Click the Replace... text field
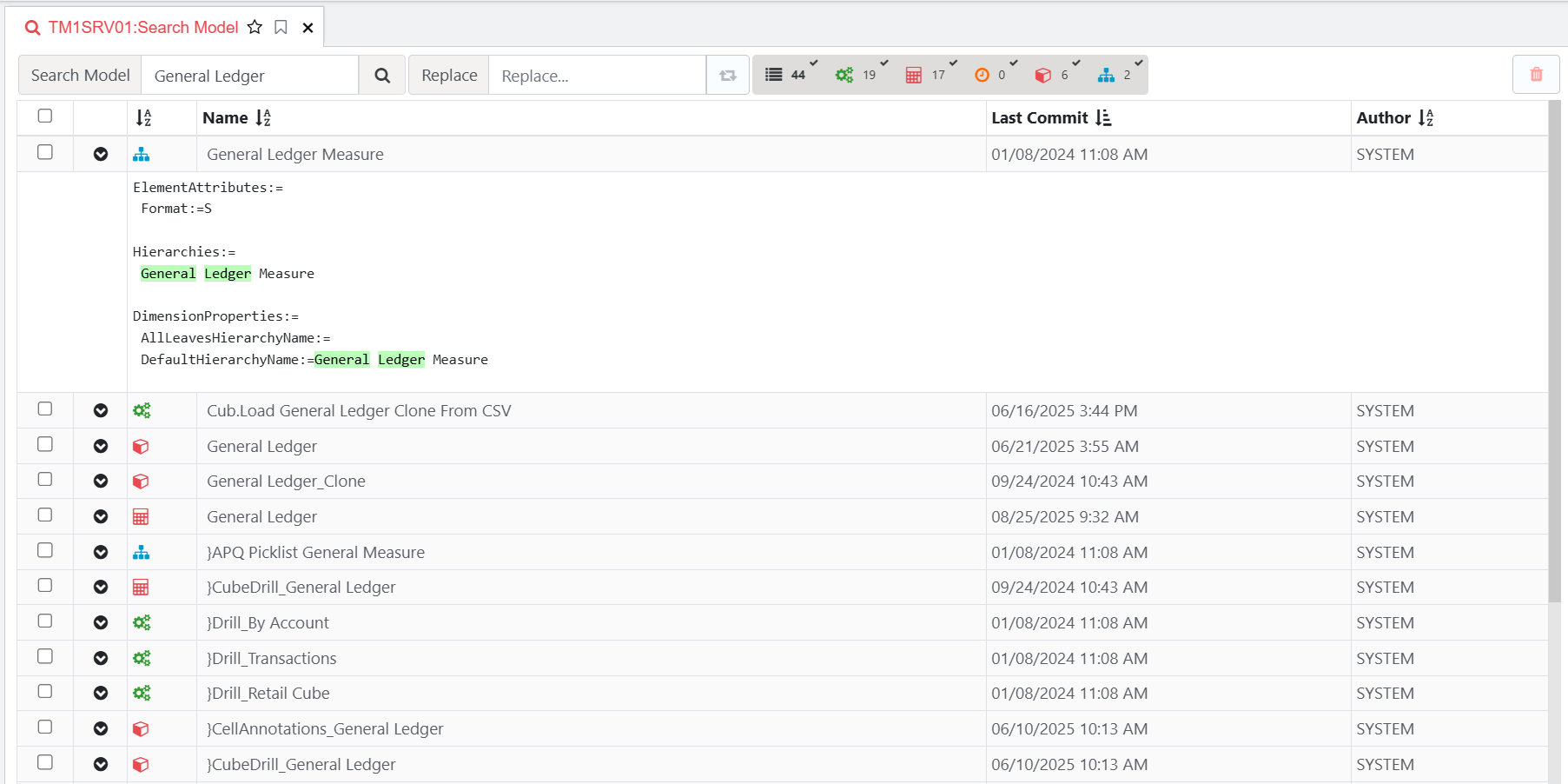 (x=598, y=76)
